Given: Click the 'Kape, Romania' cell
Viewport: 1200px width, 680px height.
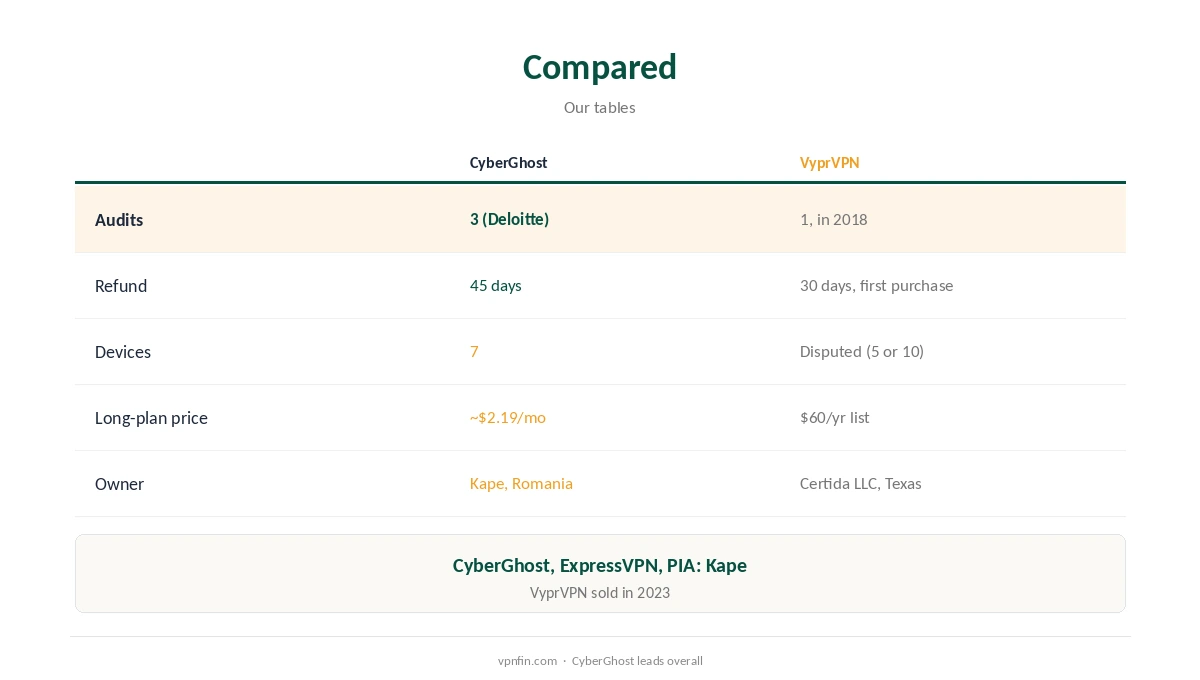Looking at the screenshot, I should point(521,484).
